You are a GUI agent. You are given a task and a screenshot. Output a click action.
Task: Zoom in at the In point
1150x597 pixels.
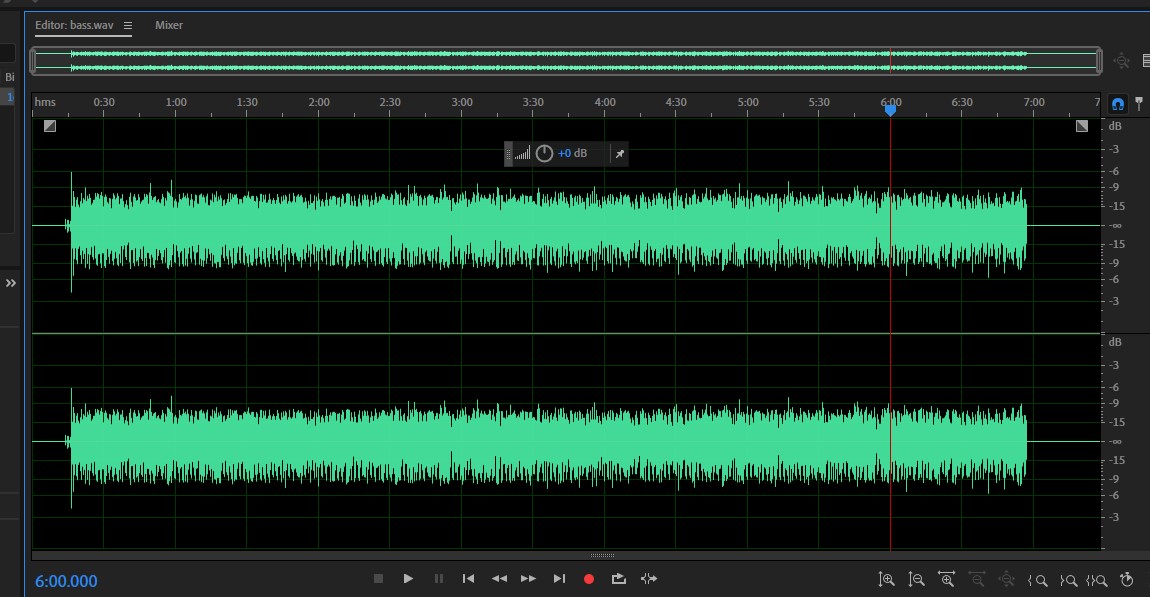coord(1037,580)
